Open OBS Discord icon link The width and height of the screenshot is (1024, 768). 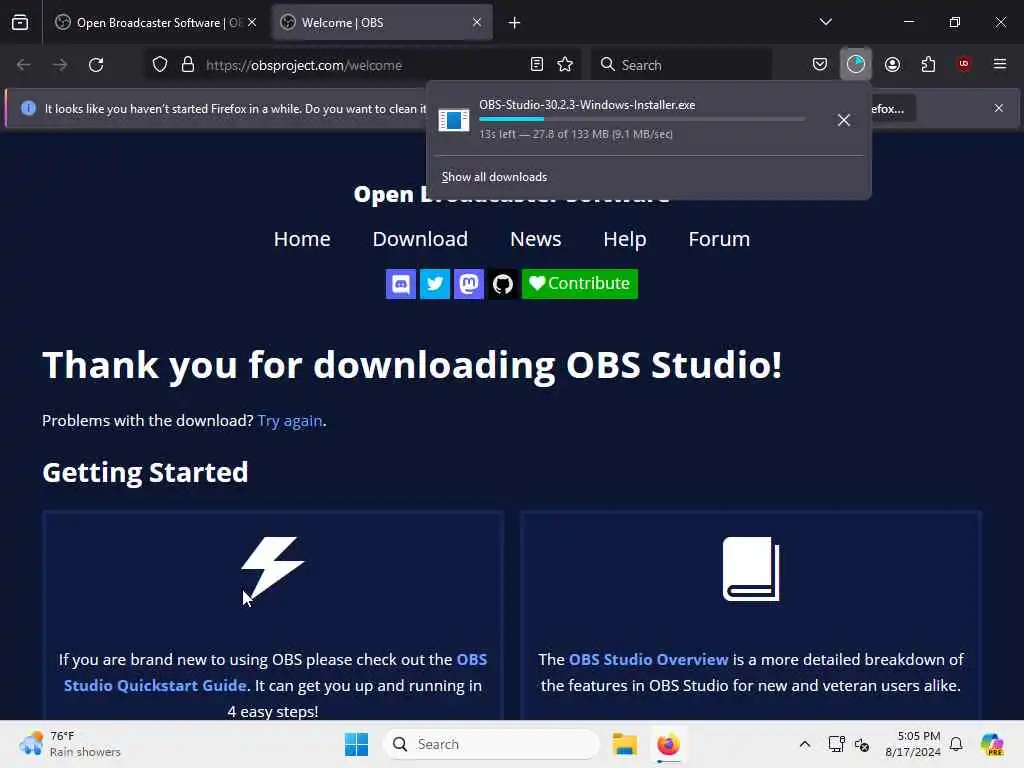400,284
